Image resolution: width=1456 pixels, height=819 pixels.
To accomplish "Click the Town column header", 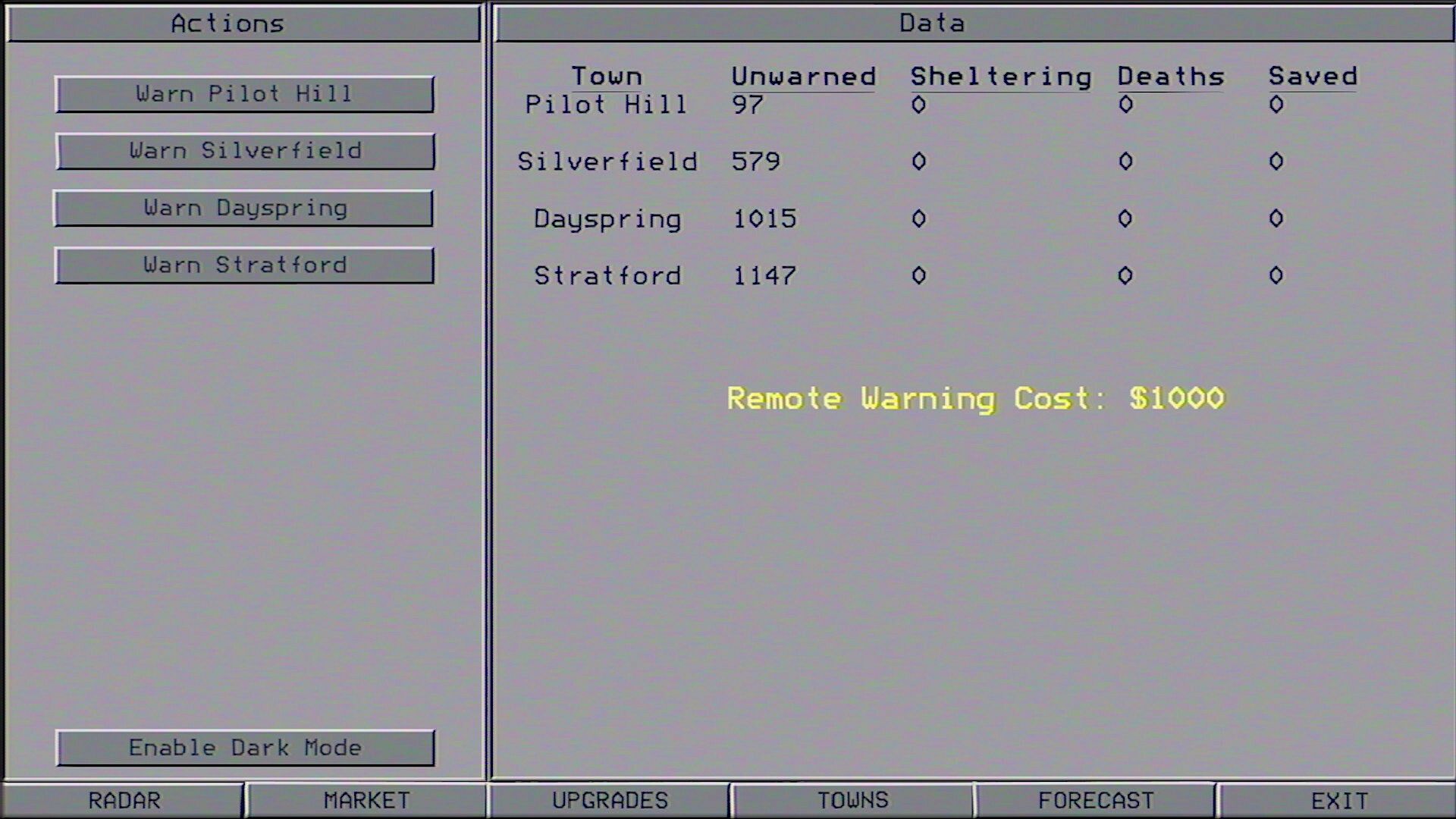I will [x=607, y=77].
